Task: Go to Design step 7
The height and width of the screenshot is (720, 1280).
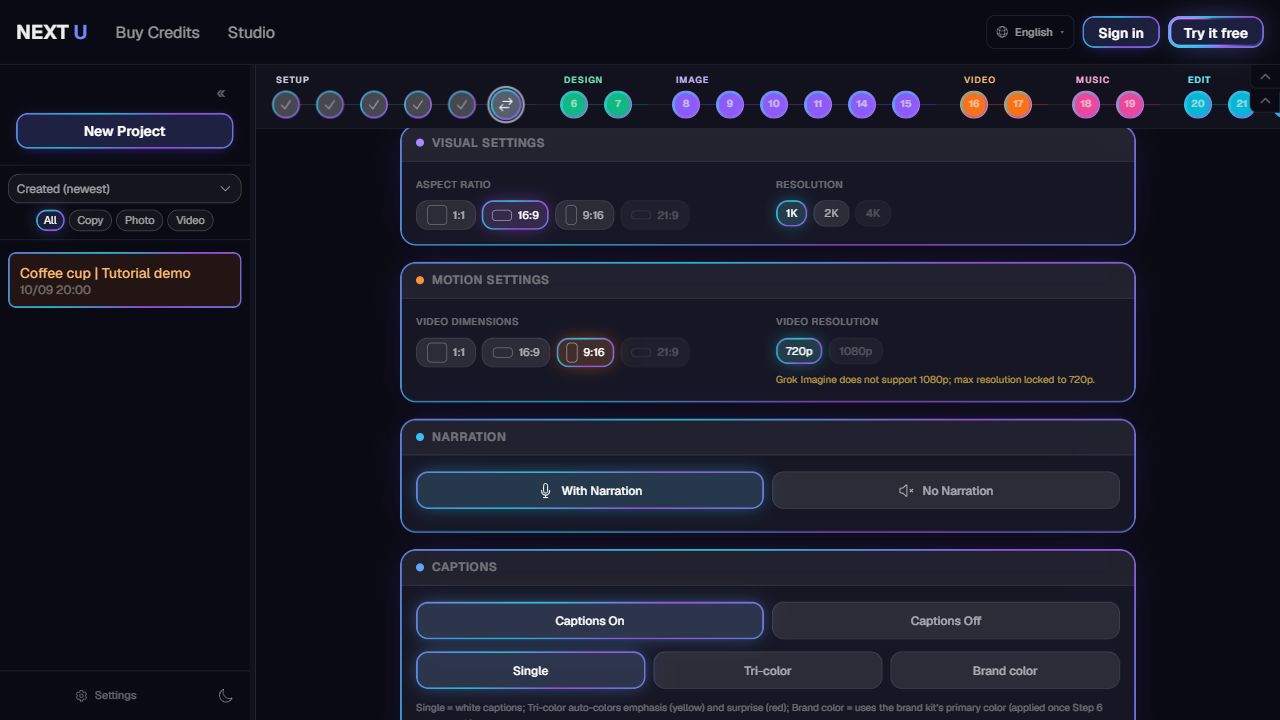Action: 618,104
